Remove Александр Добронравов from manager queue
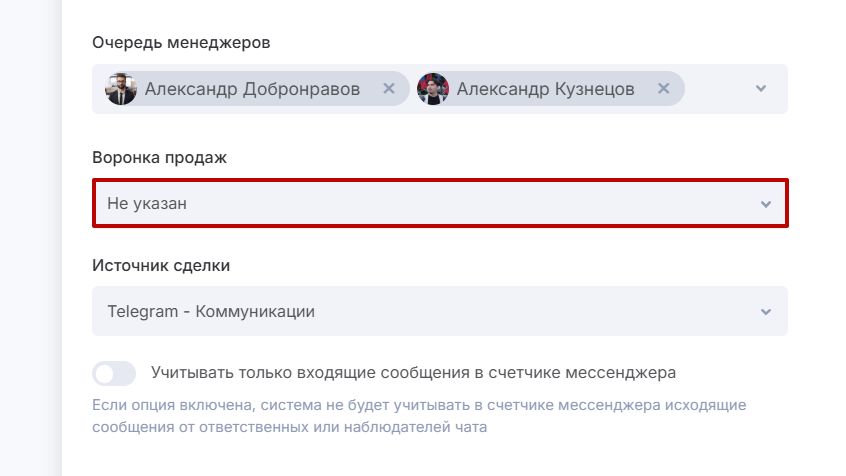Screen dimensions: 846x476 [x=389, y=89]
